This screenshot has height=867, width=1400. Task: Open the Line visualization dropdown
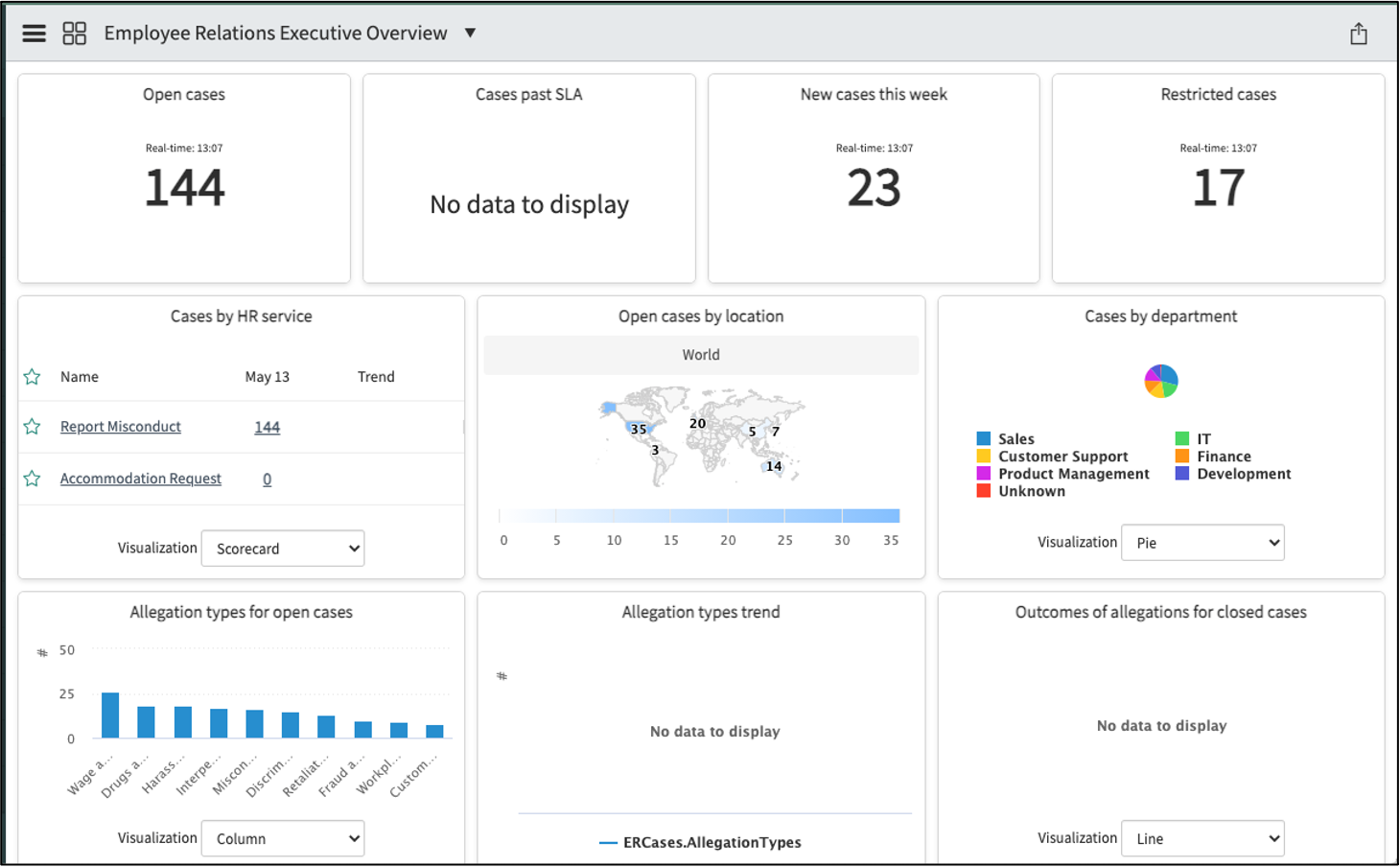point(1202,838)
